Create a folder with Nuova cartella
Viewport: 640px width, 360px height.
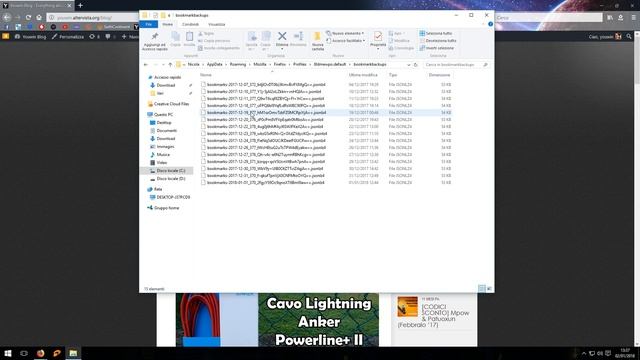(x=318, y=41)
